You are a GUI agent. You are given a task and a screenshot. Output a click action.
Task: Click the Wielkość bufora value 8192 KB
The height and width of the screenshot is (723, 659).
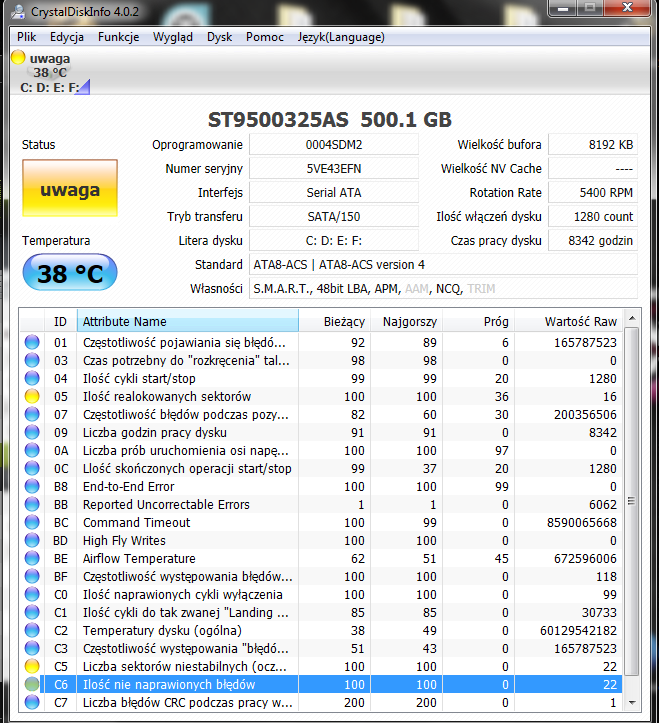[593, 144]
